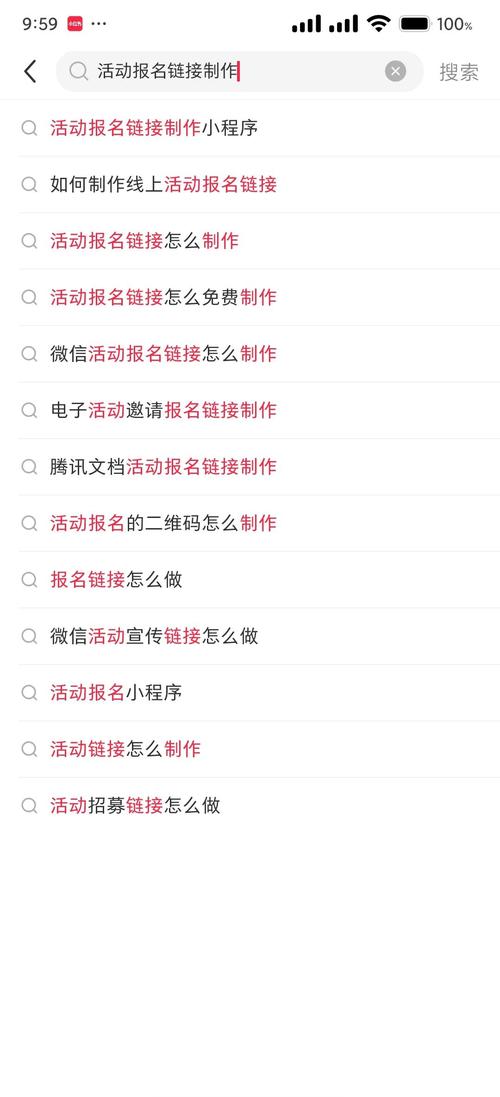Tap search icon beside 微信活动报名链接怎么制作
This screenshot has height=1097, width=500.
click(x=29, y=354)
